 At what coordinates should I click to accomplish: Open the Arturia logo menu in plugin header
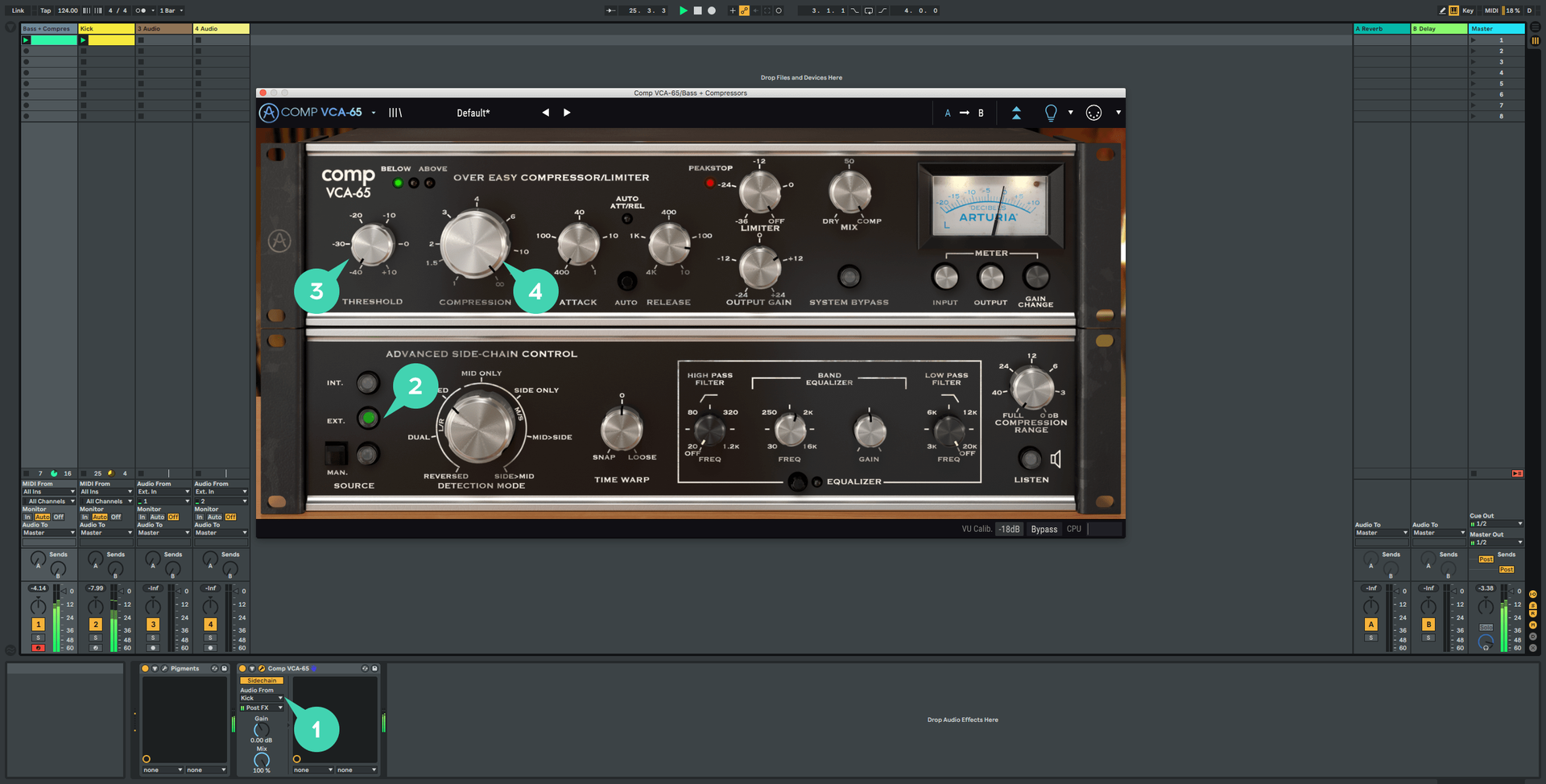[268, 113]
